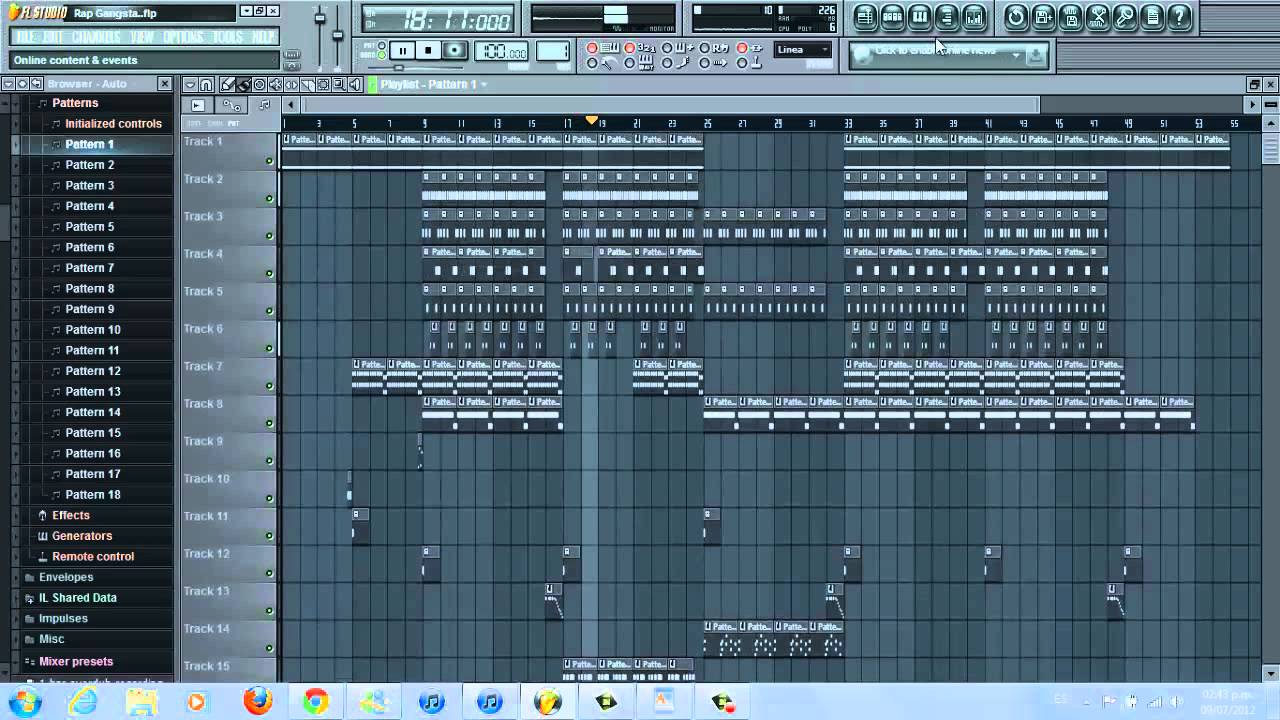1280x720 pixels.
Task: Select Pattern 5 in Browser list
Action: (90, 227)
